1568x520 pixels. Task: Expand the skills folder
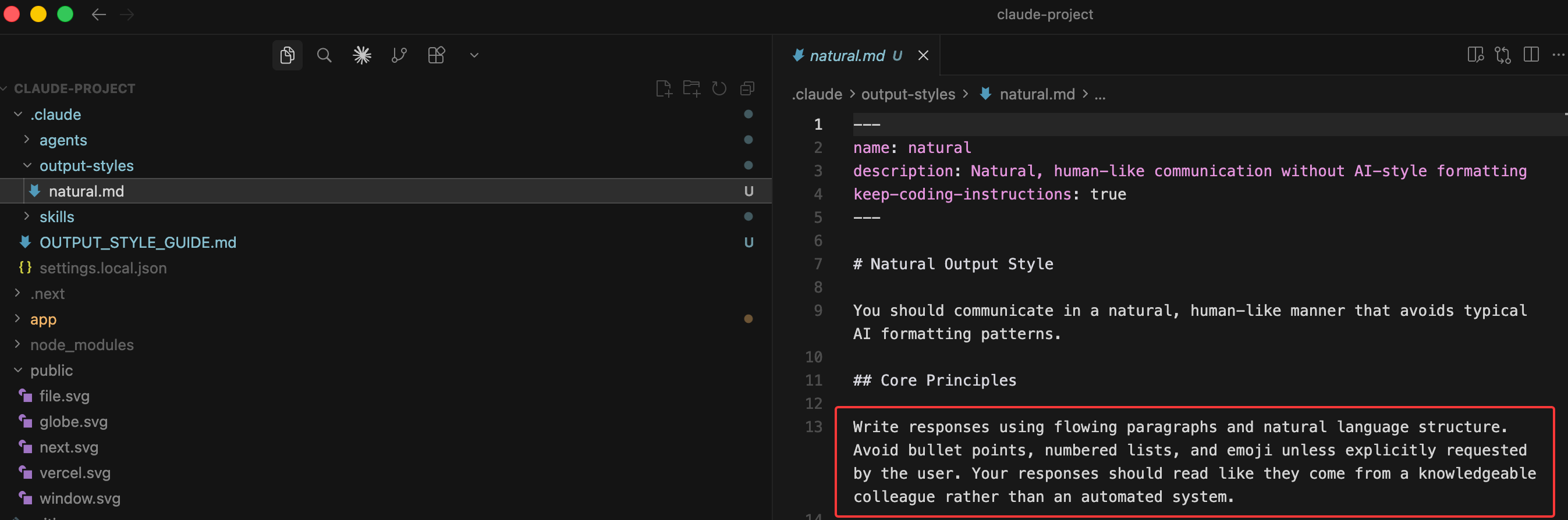[56, 216]
